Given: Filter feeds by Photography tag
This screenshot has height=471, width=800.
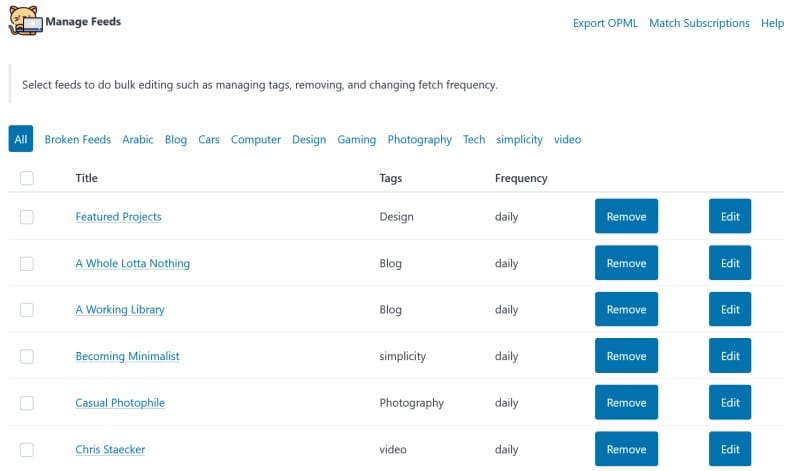Looking at the screenshot, I should pyautogui.click(x=419, y=140).
